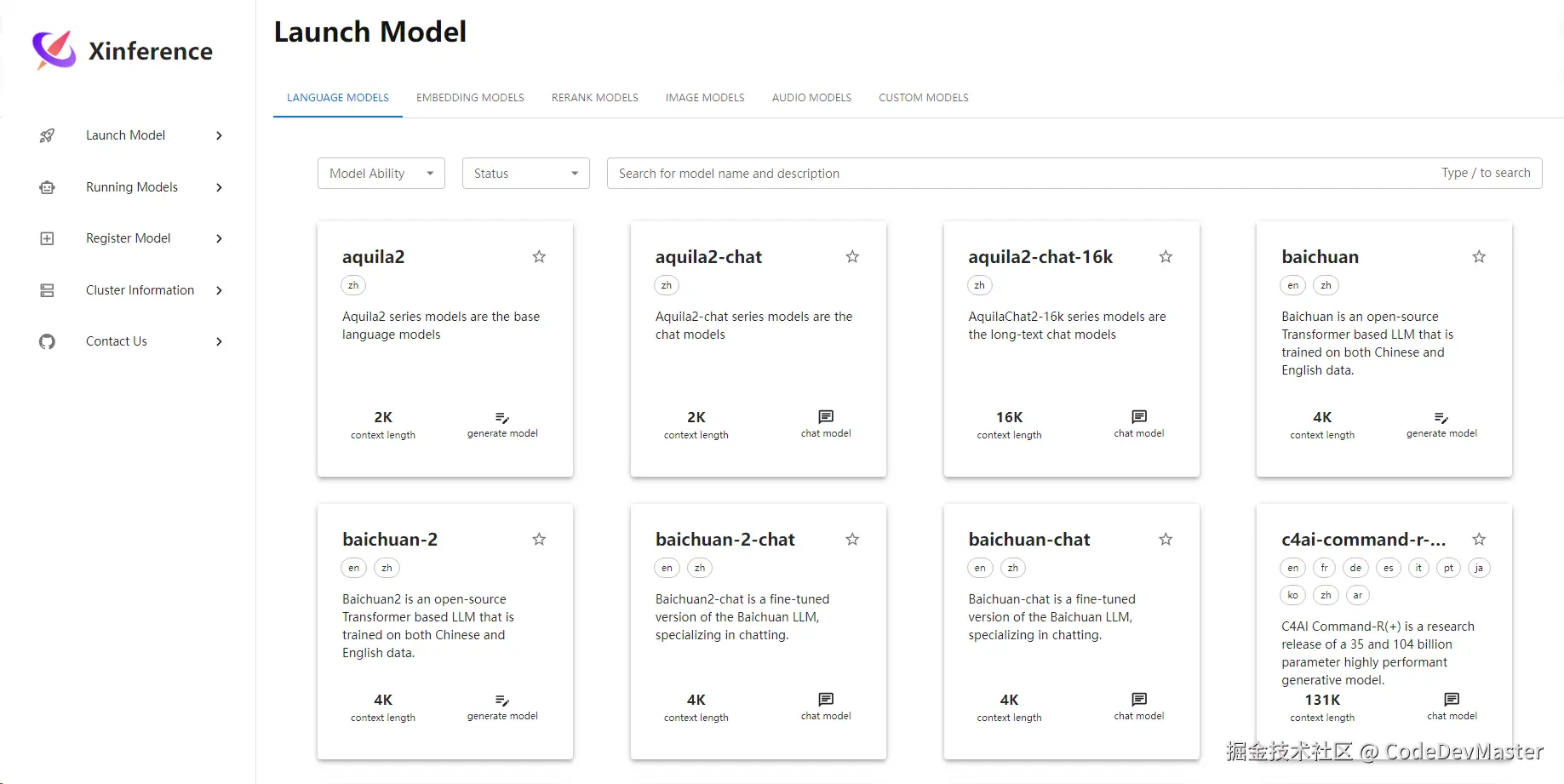Click the GitHub icon for Contact Us
This screenshot has height=784, width=1564.
tap(48, 341)
